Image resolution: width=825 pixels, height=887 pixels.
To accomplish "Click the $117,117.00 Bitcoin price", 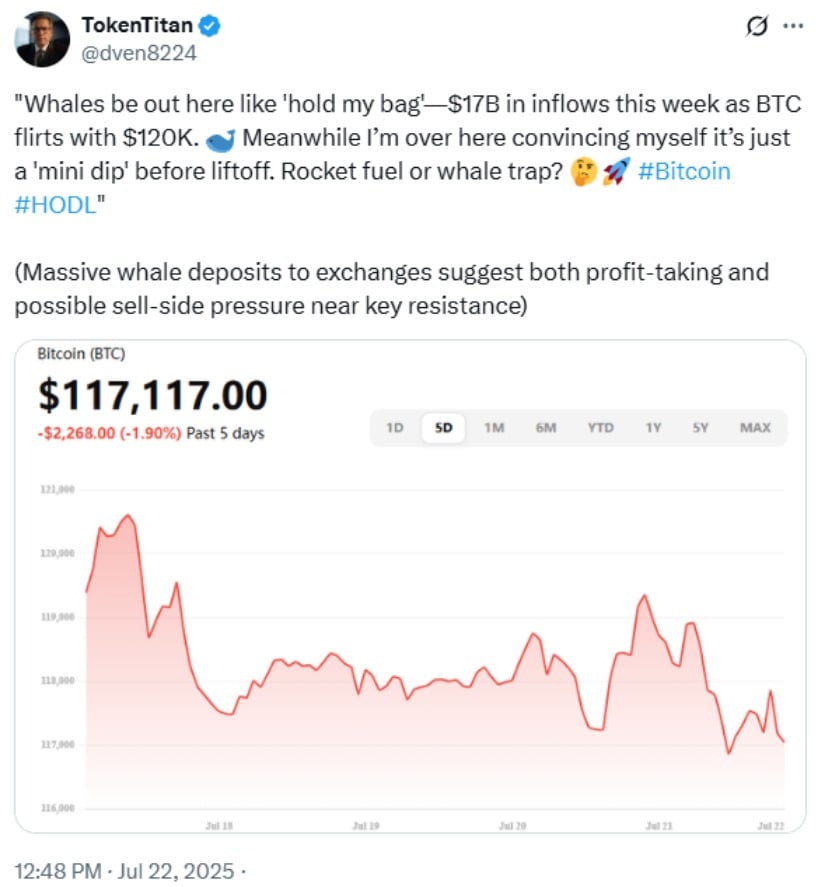I will 153,395.
